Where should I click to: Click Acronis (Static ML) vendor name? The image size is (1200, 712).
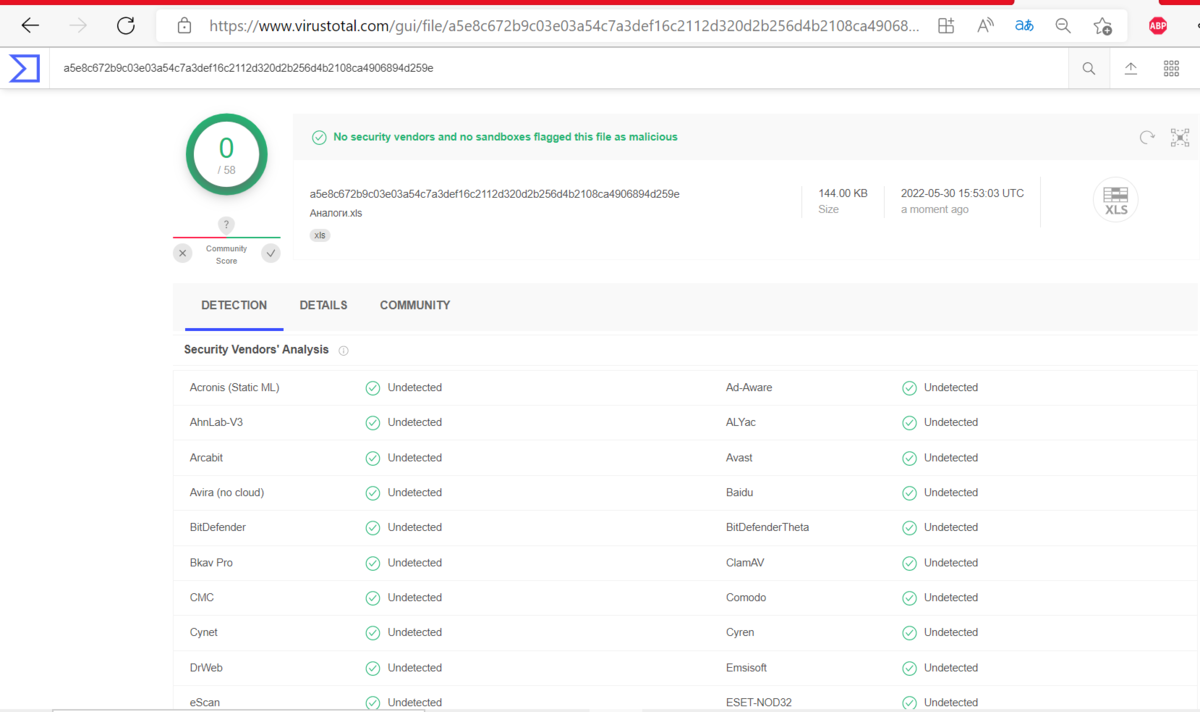(234, 387)
